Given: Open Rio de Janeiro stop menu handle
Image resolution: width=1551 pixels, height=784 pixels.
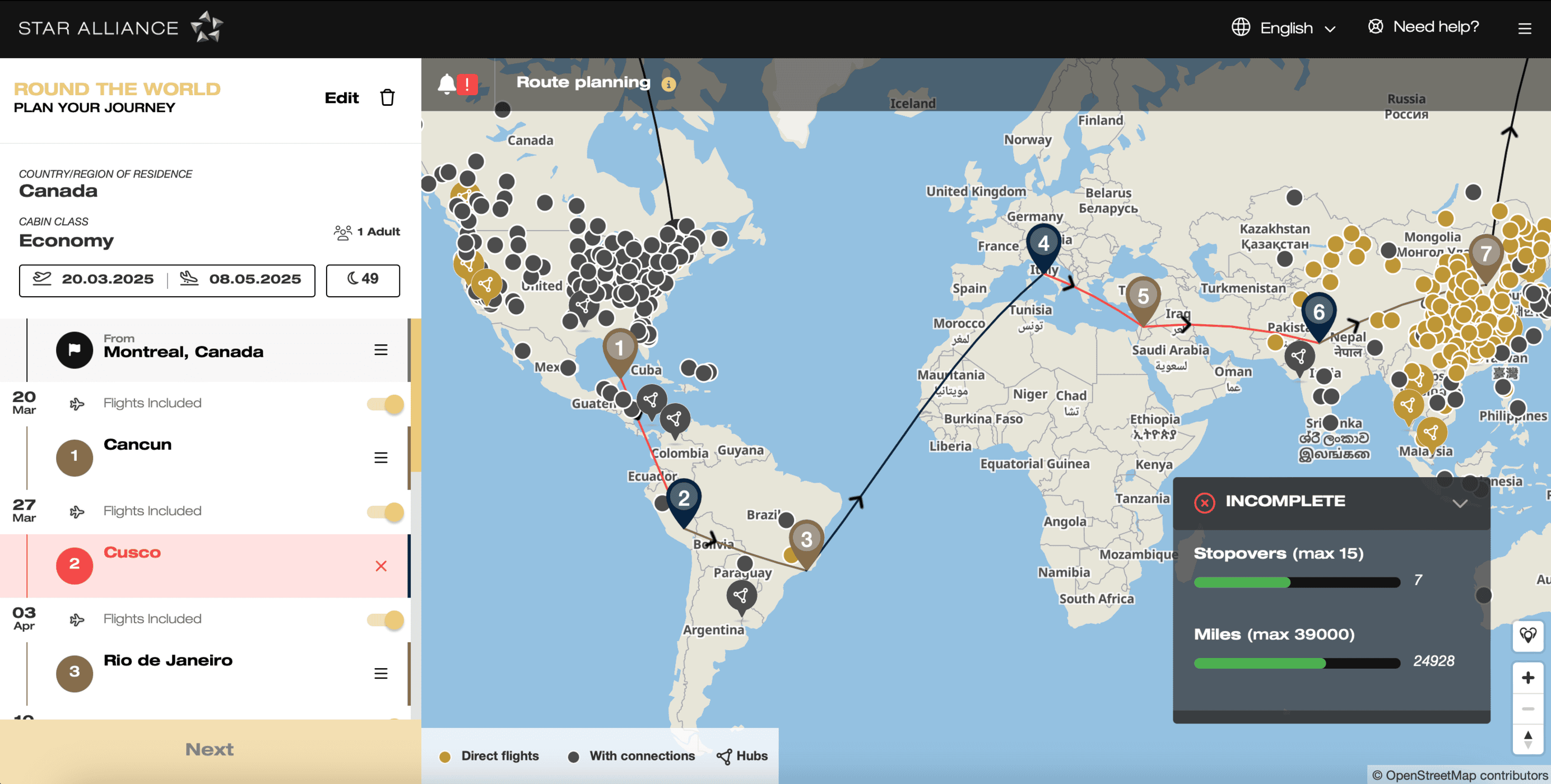Looking at the screenshot, I should 380,673.
